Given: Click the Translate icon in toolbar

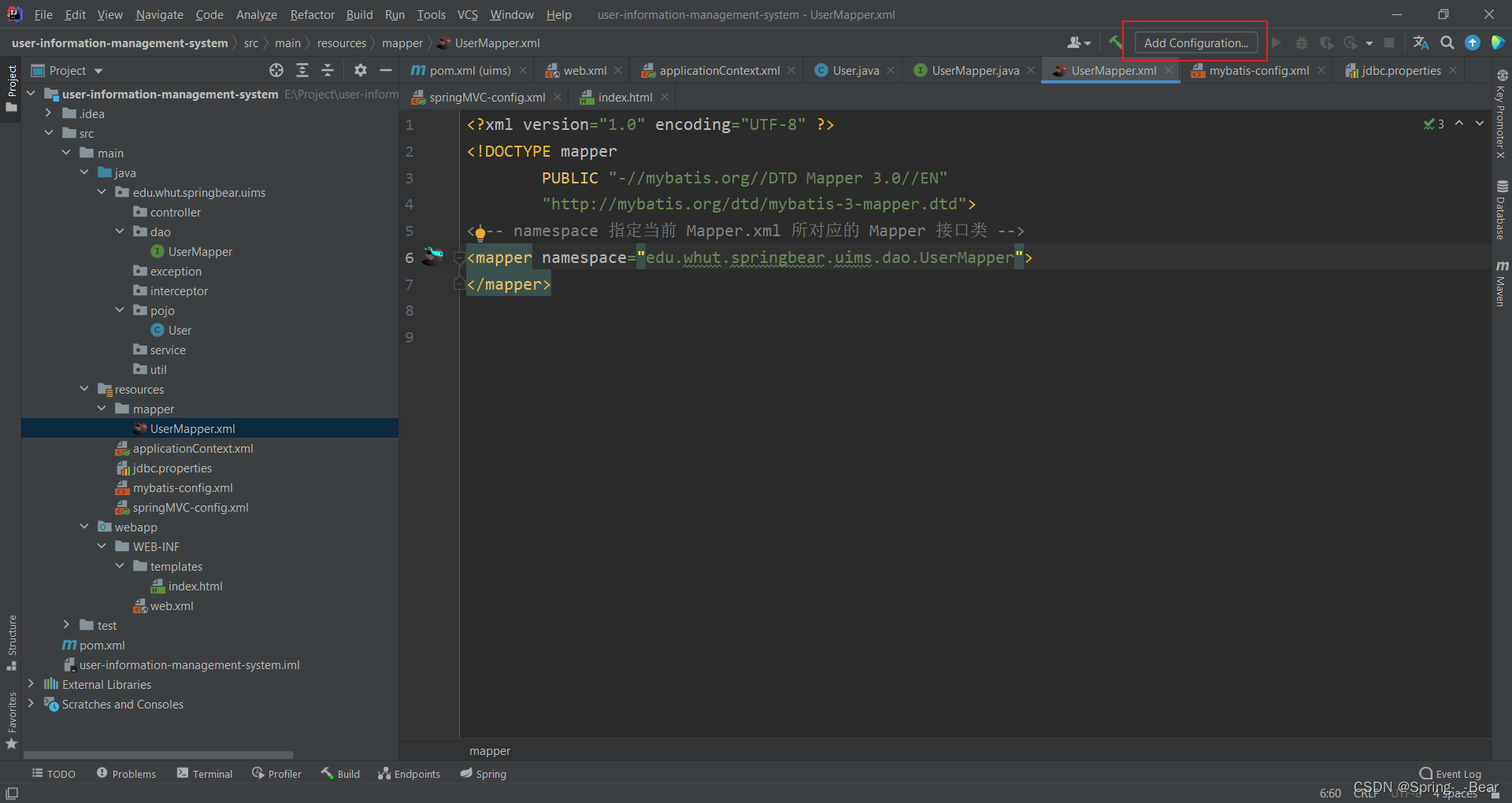Looking at the screenshot, I should (x=1421, y=43).
